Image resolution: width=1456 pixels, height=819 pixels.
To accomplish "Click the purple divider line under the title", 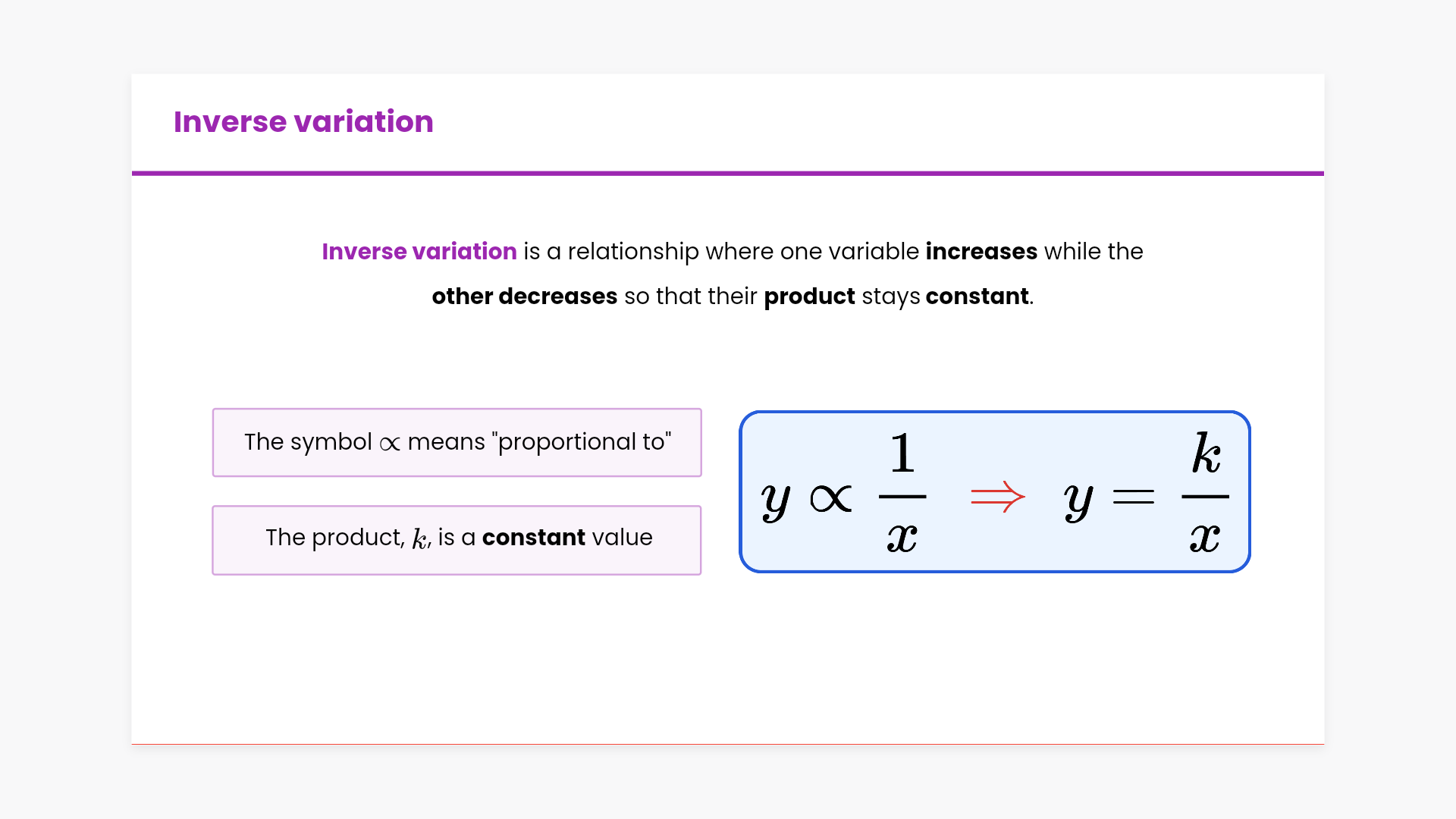I will pyautogui.click(x=728, y=173).
